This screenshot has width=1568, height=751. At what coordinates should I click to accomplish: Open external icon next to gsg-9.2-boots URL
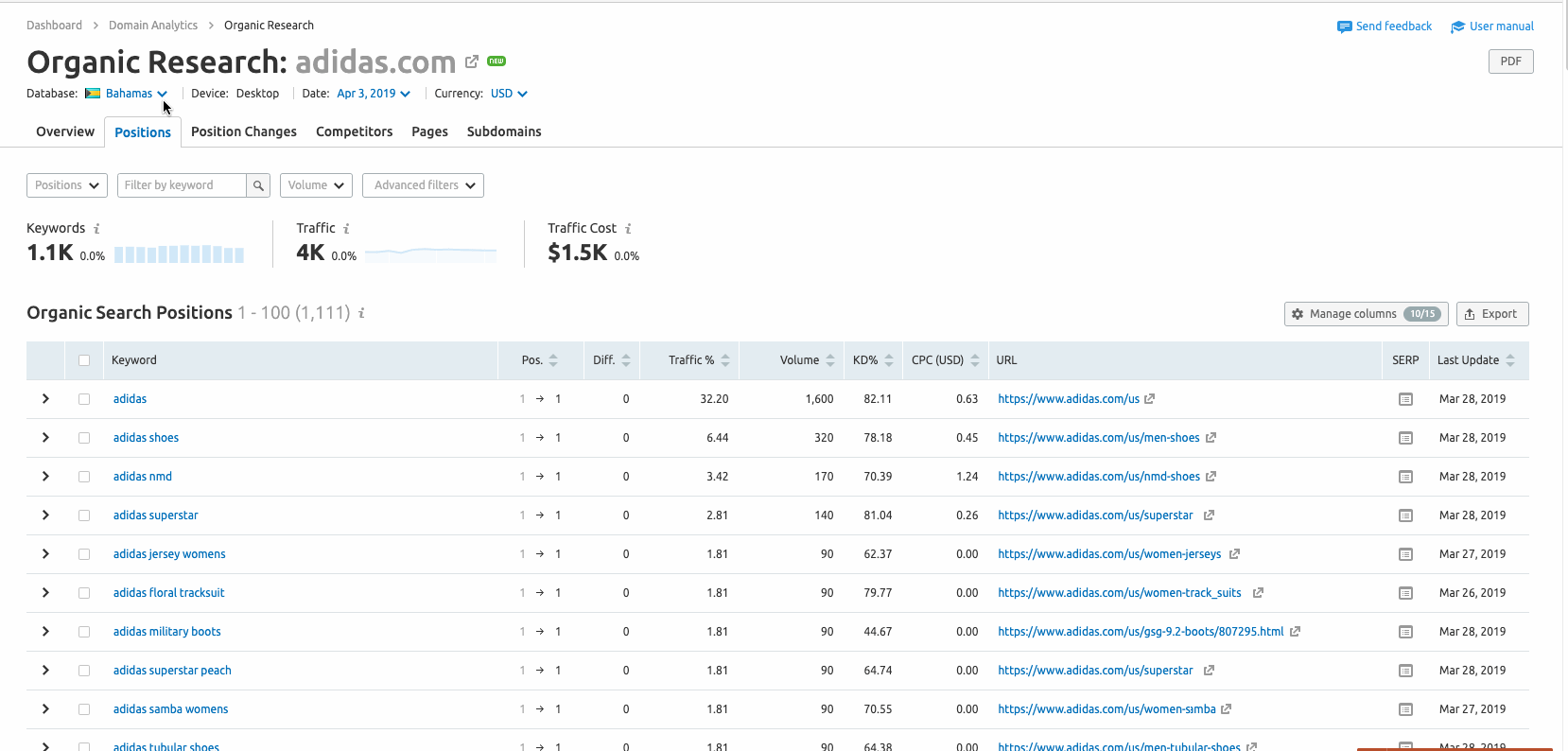[x=1295, y=632]
